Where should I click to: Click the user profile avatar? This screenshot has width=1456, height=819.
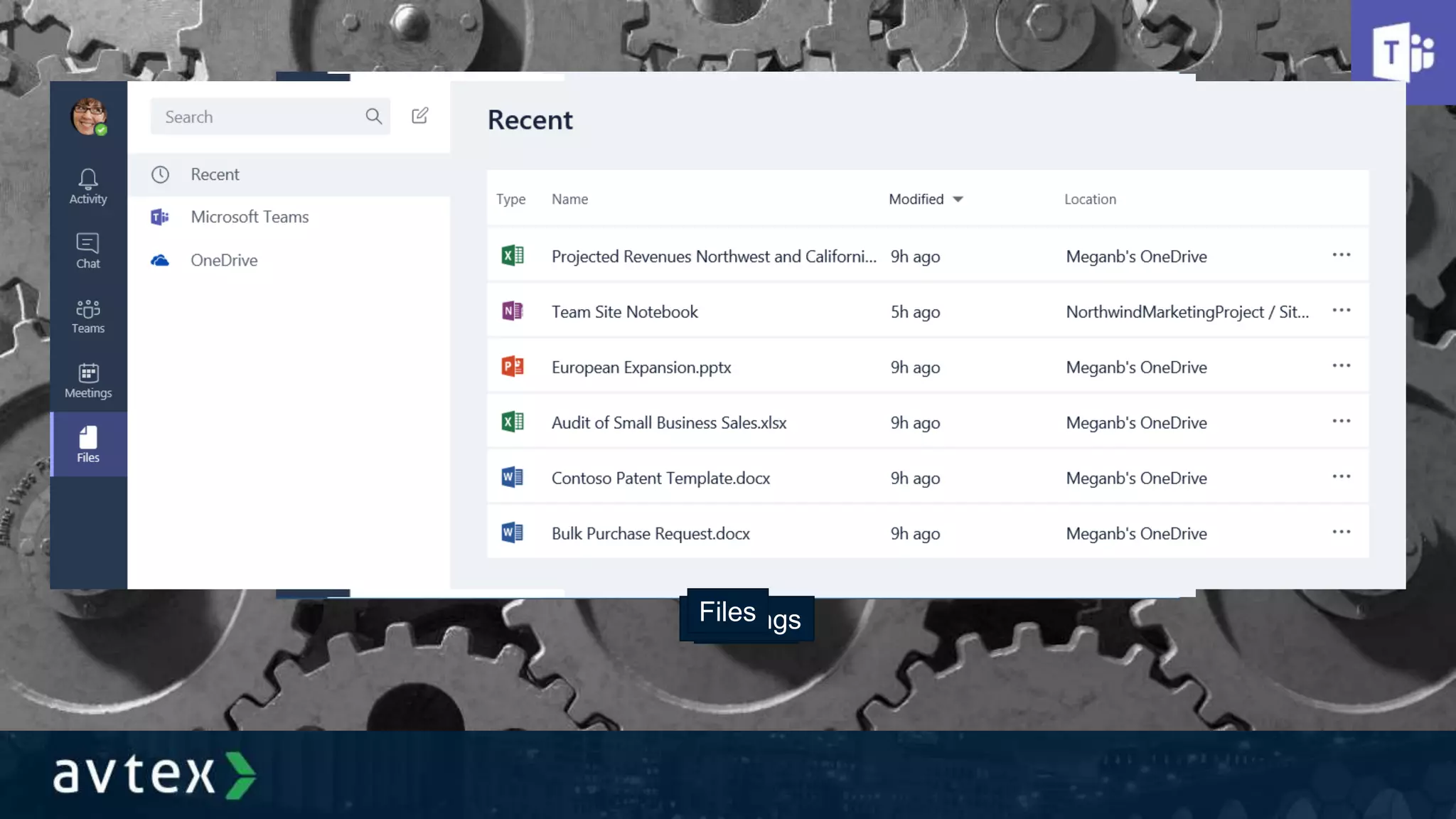coord(88,116)
